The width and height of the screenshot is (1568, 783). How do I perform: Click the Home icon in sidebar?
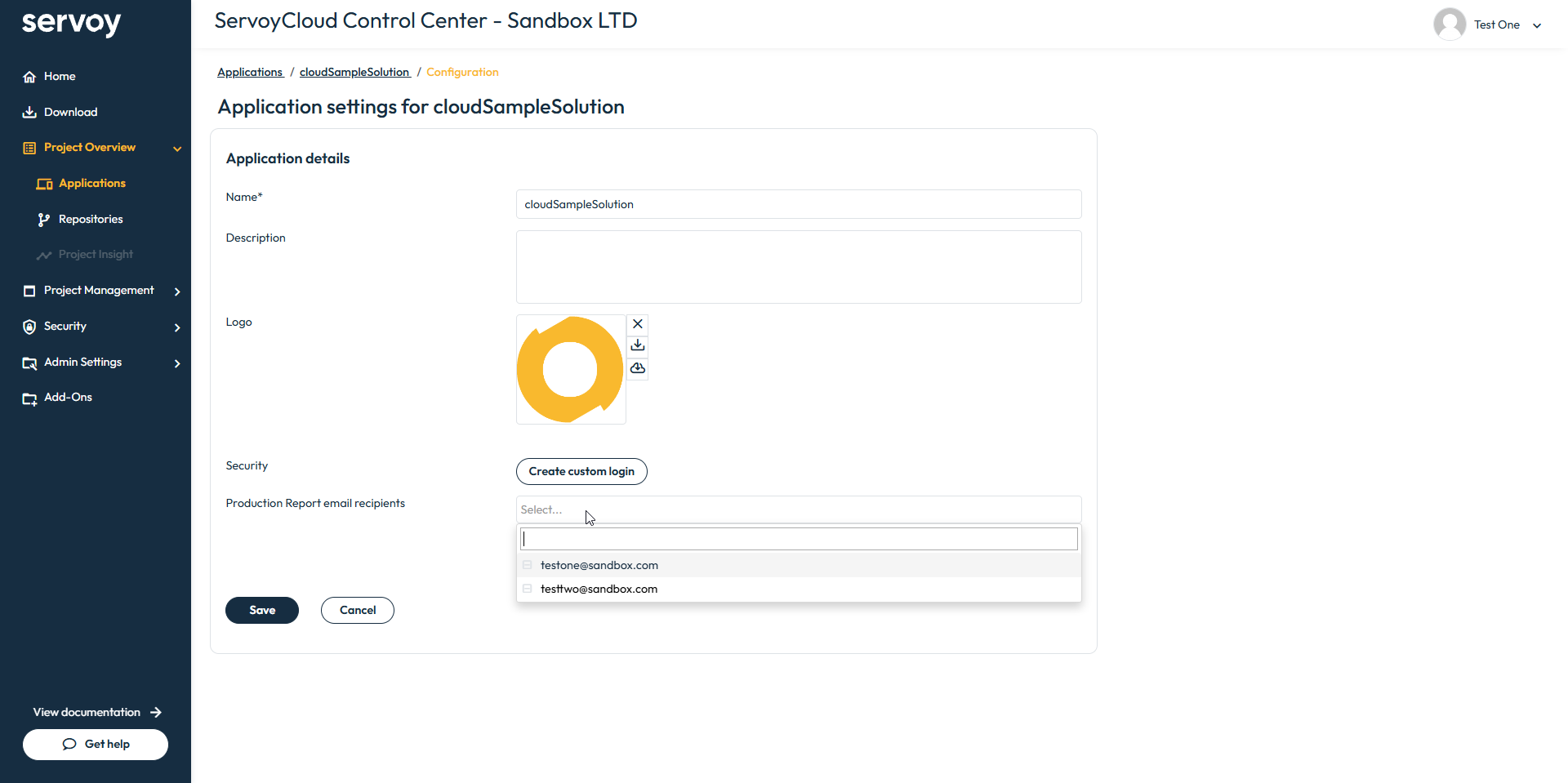tap(29, 77)
